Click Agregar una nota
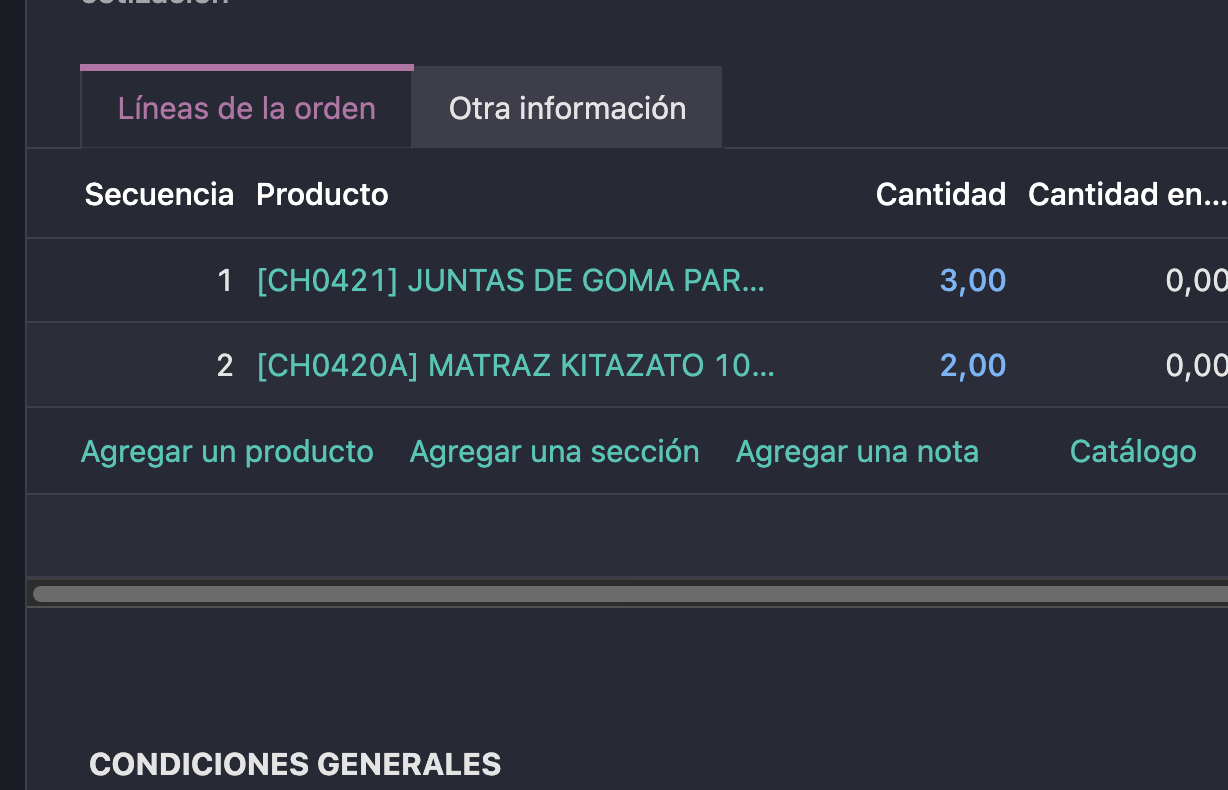 (857, 452)
